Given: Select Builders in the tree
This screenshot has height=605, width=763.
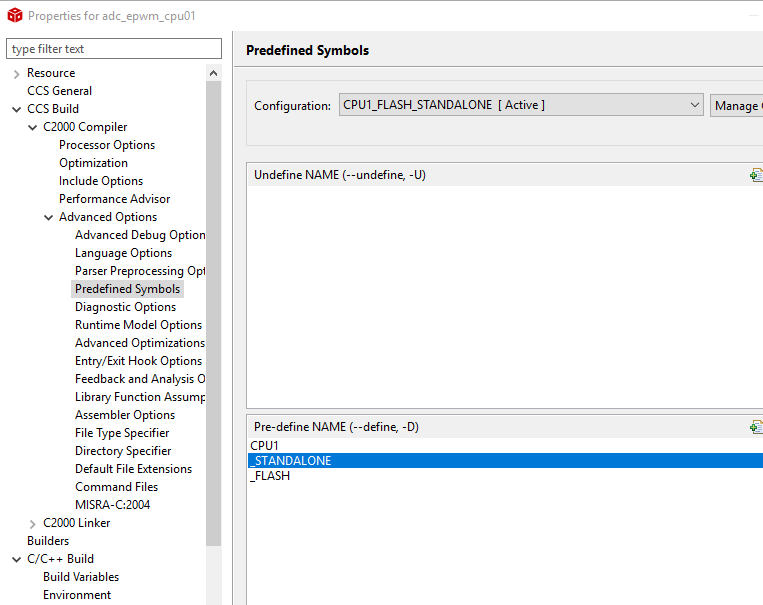Looking at the screenshot, I should 48,541.
